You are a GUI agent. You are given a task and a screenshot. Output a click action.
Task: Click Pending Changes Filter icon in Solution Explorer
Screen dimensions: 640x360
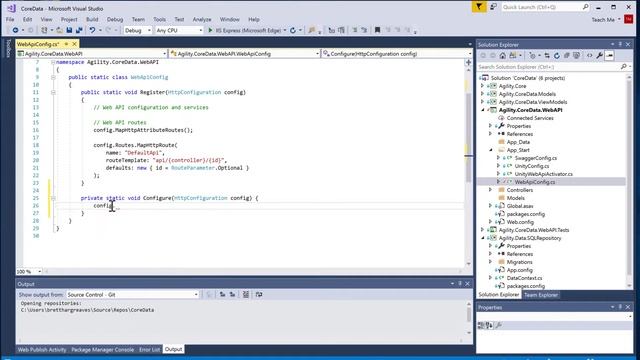[x=532, y=56]
